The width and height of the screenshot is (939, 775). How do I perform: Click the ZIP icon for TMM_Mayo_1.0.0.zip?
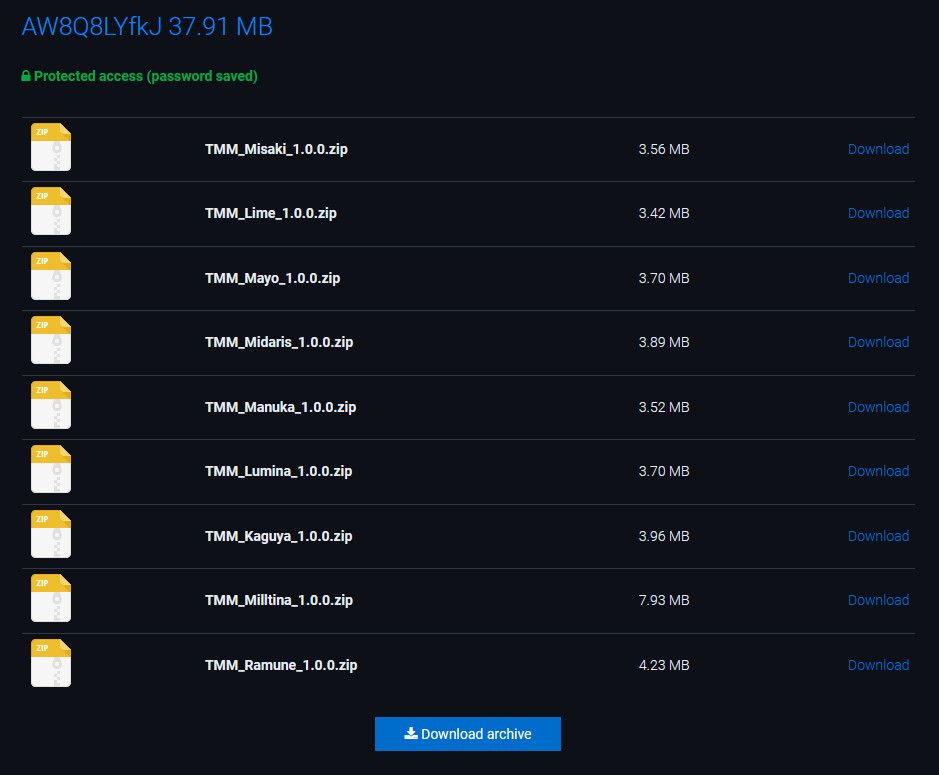click(51, 276)
